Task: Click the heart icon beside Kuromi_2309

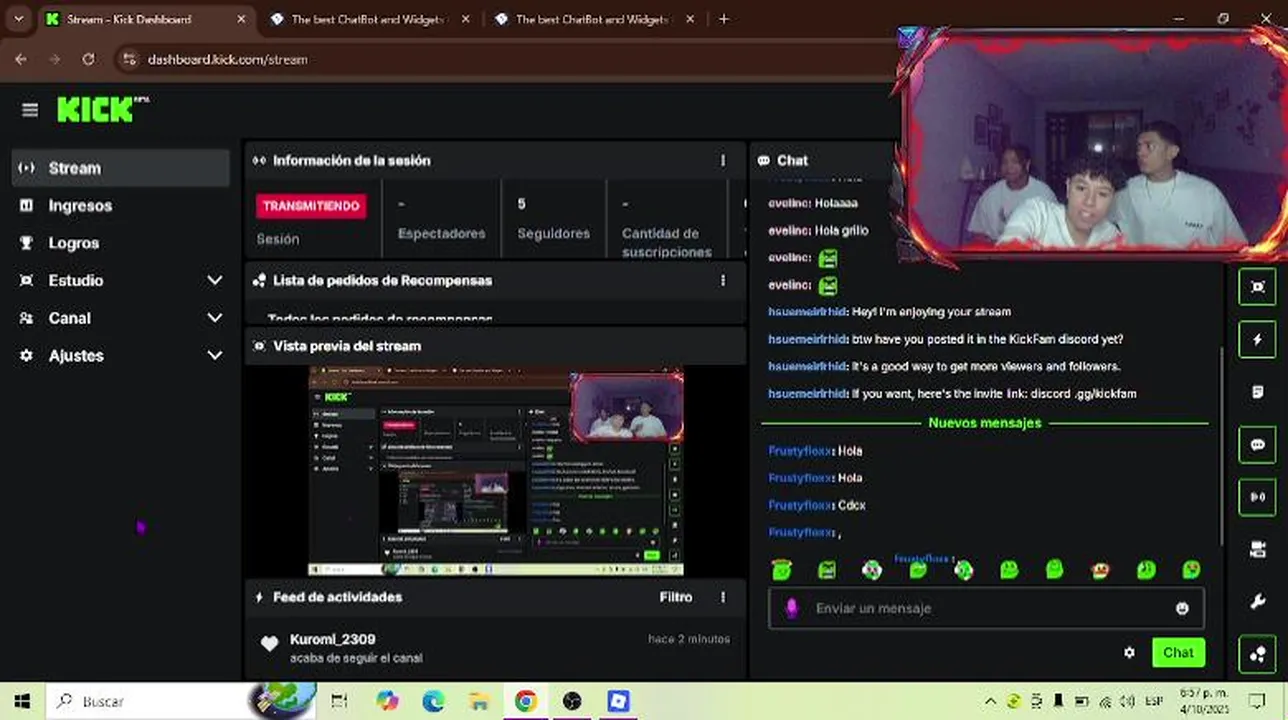Action: click(269, 644)
